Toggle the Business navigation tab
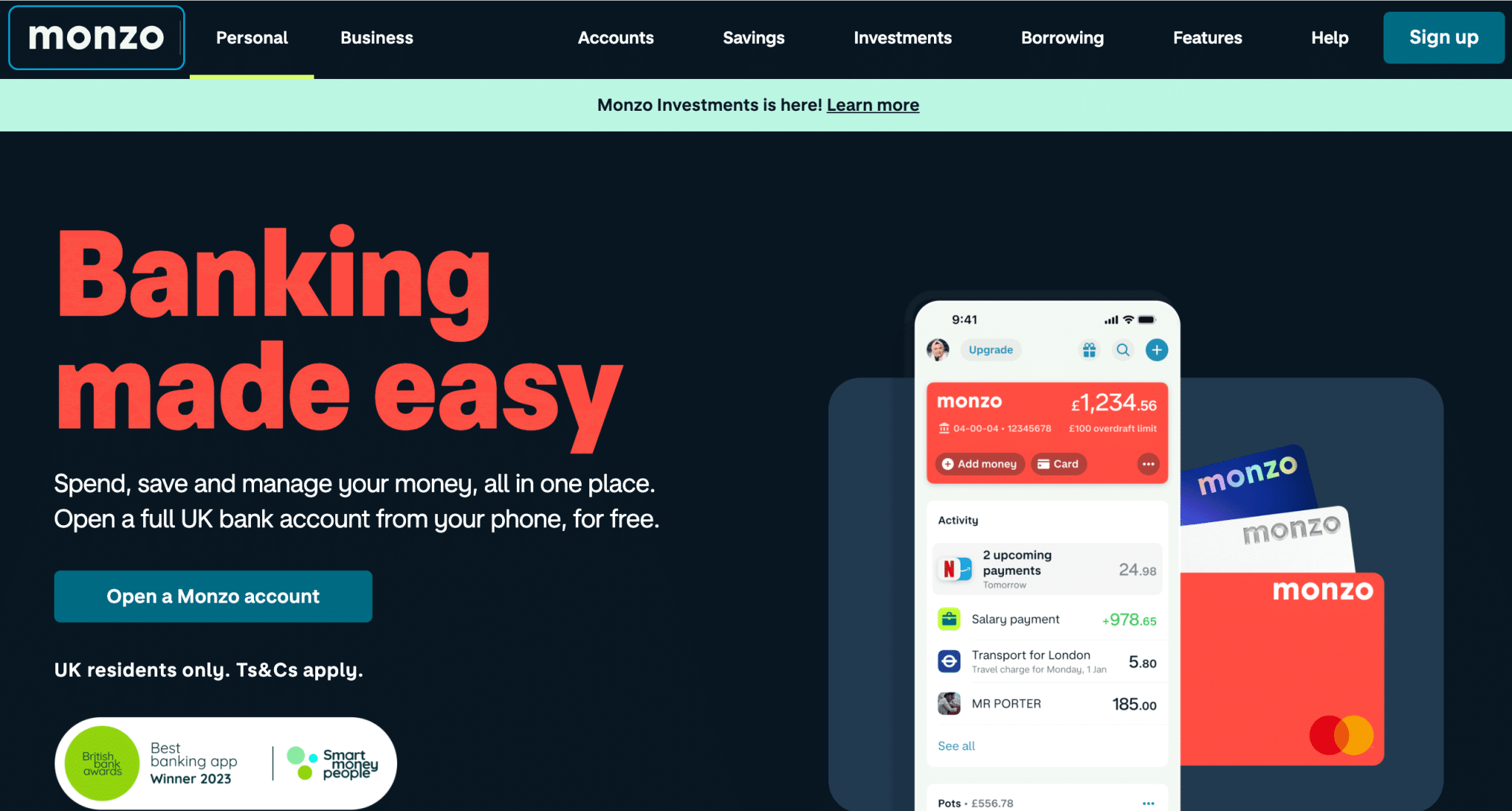This screenshot has height=811, width=1512. point(376,38)
